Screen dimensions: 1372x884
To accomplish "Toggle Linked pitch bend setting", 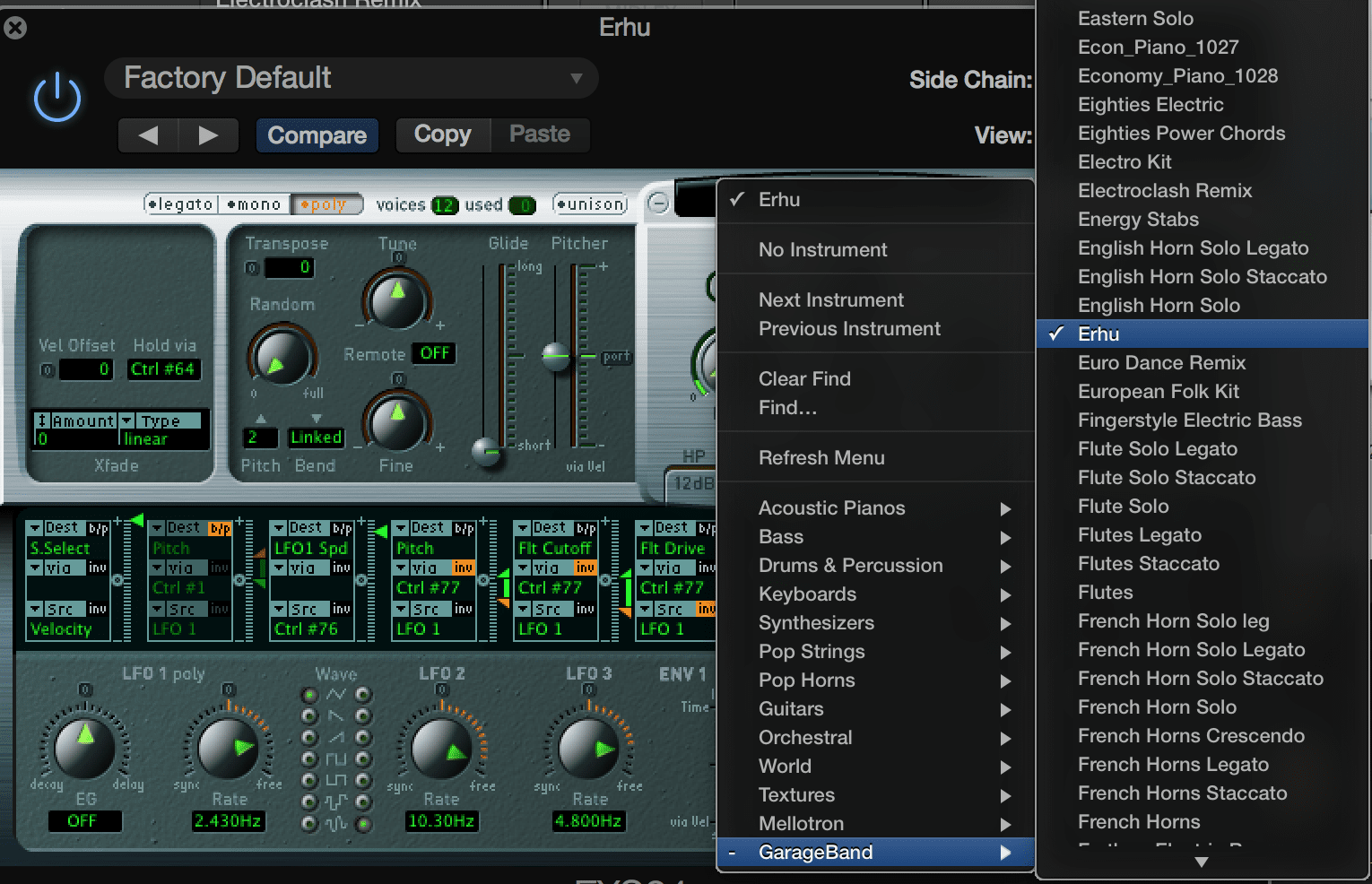I will point(316,438).
